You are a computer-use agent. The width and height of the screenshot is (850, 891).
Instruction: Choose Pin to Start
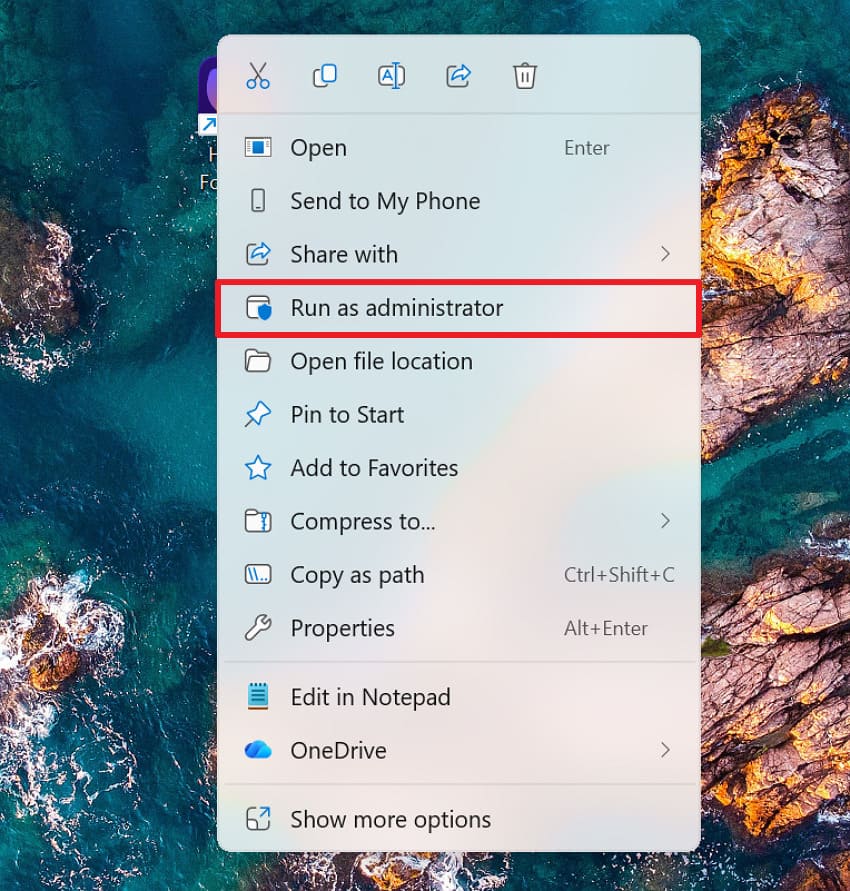coord(347,414)
